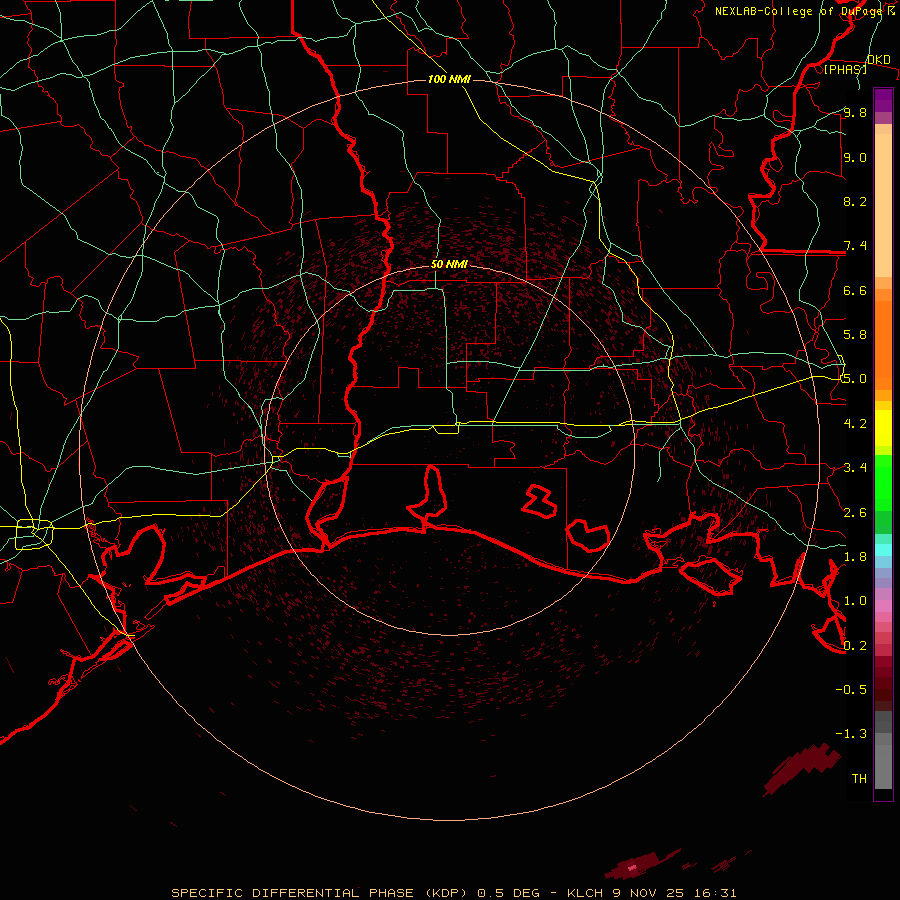The height and width of the screenshot is (900, 900).
Task: Click the 6.6 value on the color scale
Action: coord(855,290)
